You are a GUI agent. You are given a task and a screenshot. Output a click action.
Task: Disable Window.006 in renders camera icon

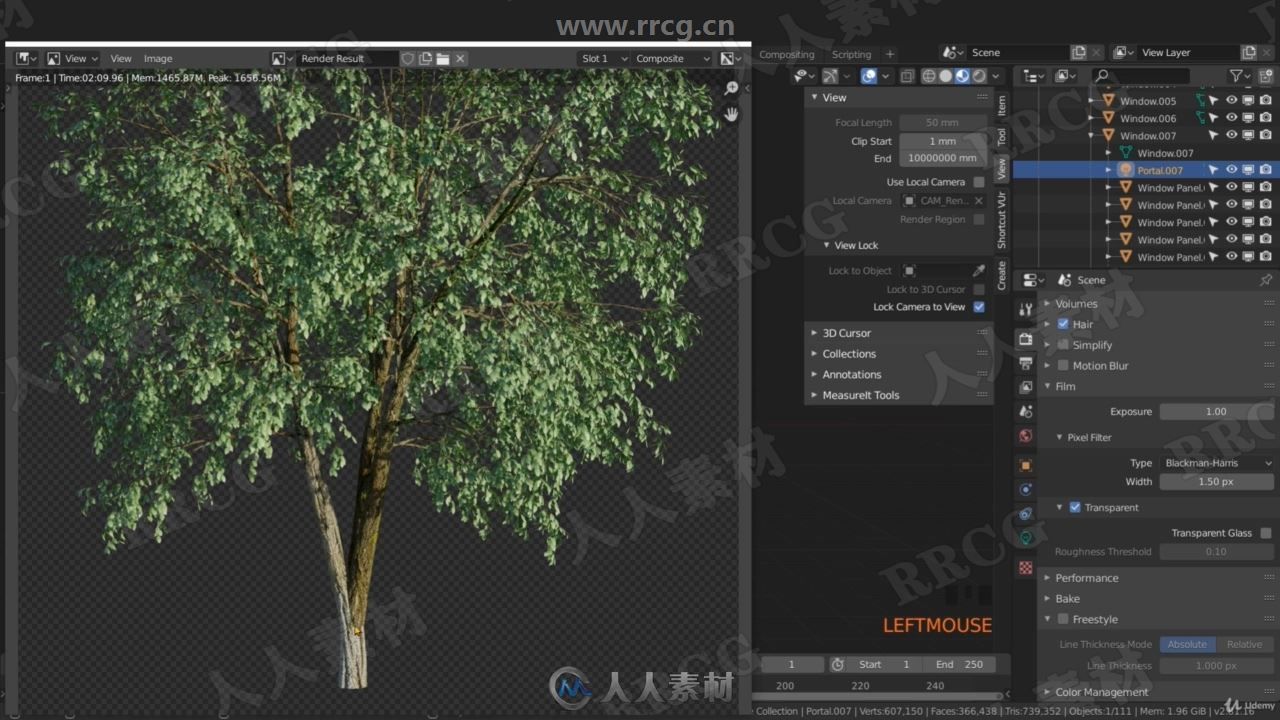(1266, 118)
